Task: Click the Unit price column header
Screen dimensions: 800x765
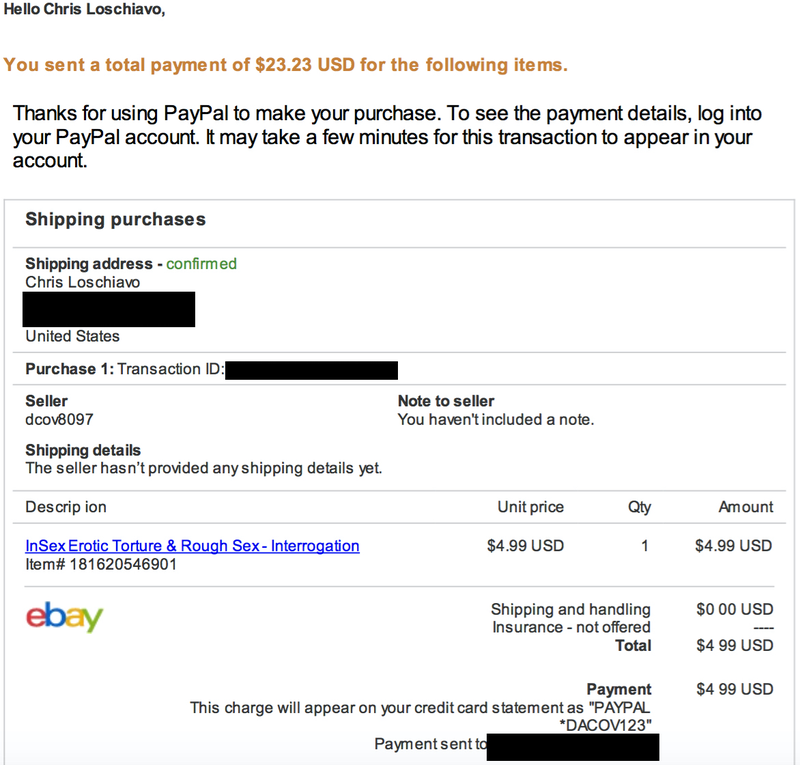Action: tap(531, 507)
